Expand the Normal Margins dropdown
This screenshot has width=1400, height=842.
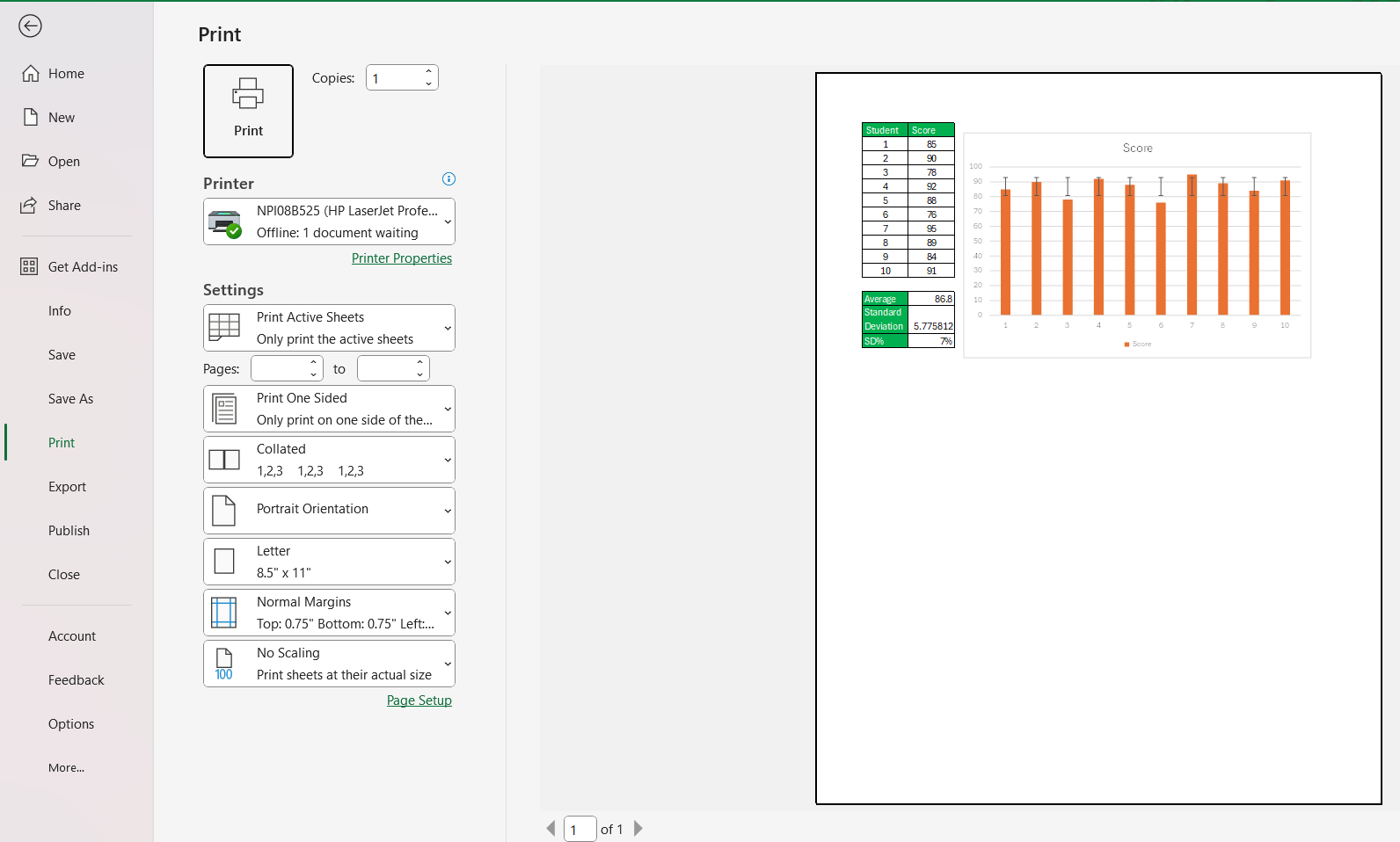tap(448, 613)
